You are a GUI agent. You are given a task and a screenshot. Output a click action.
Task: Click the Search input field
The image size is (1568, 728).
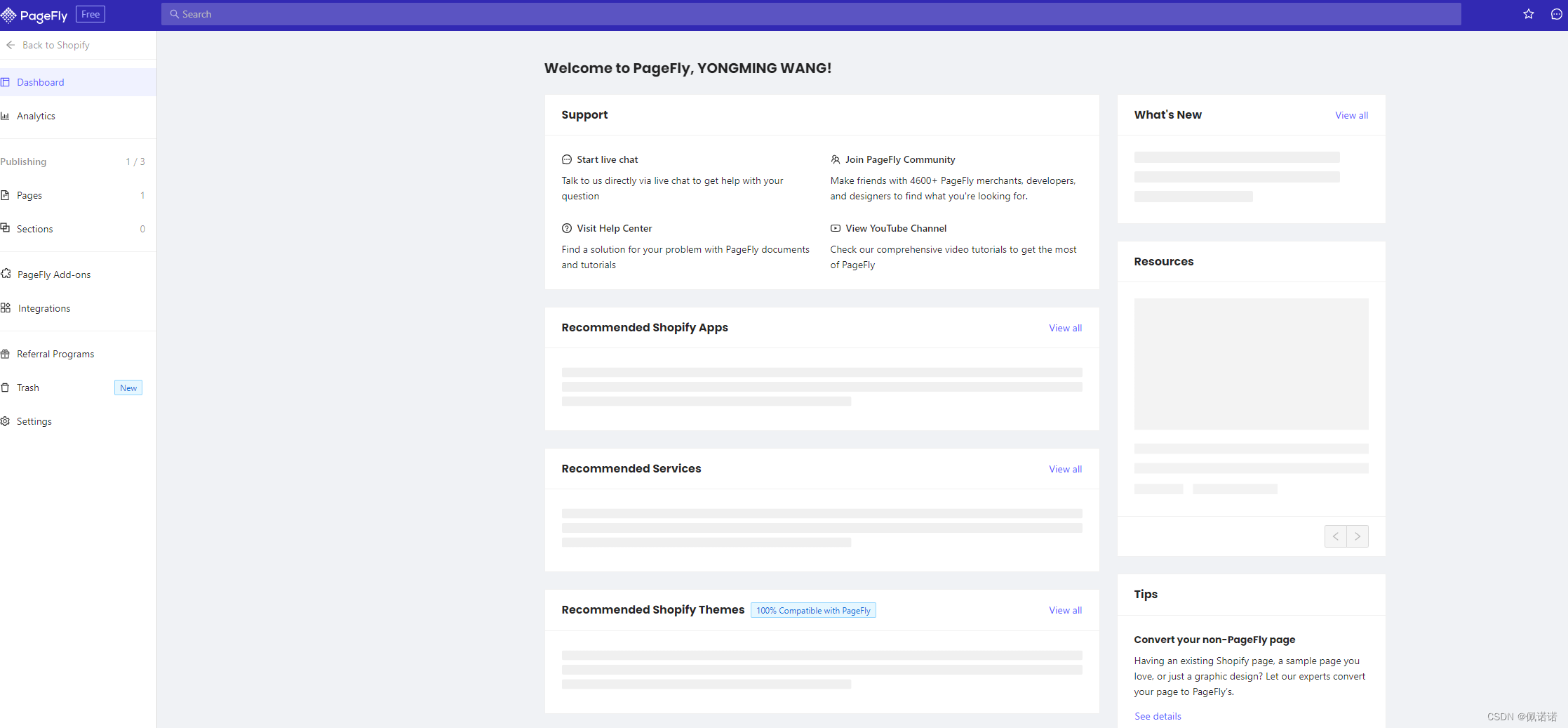pyautogui.click(x=811, y=14)
